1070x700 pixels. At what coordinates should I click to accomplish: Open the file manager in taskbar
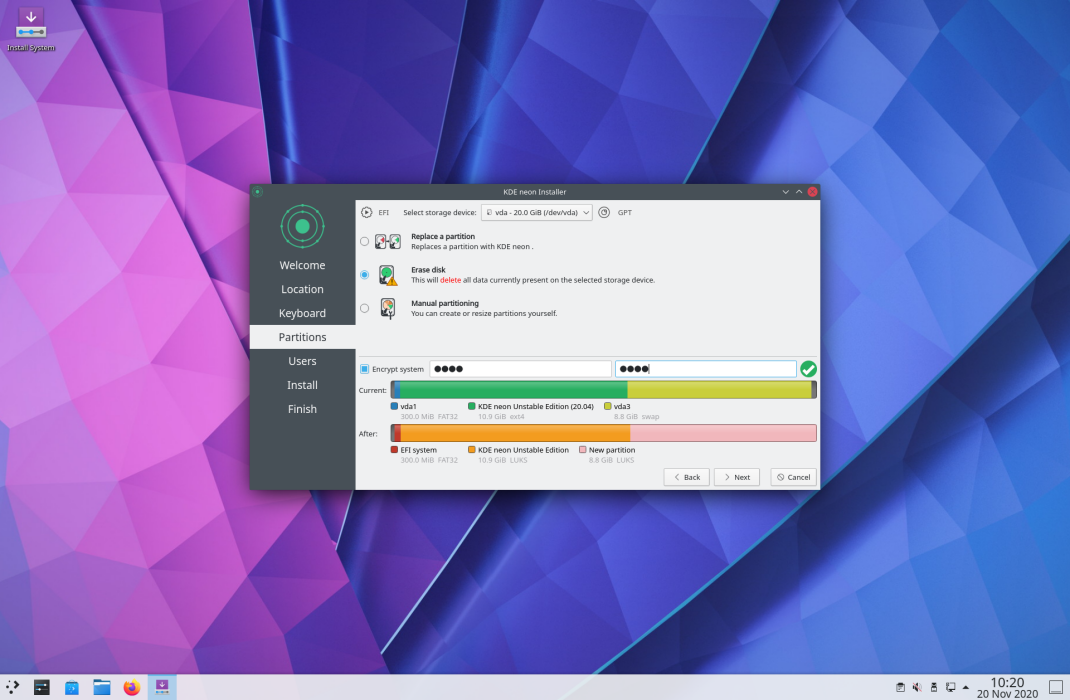(x=102, y=687)
